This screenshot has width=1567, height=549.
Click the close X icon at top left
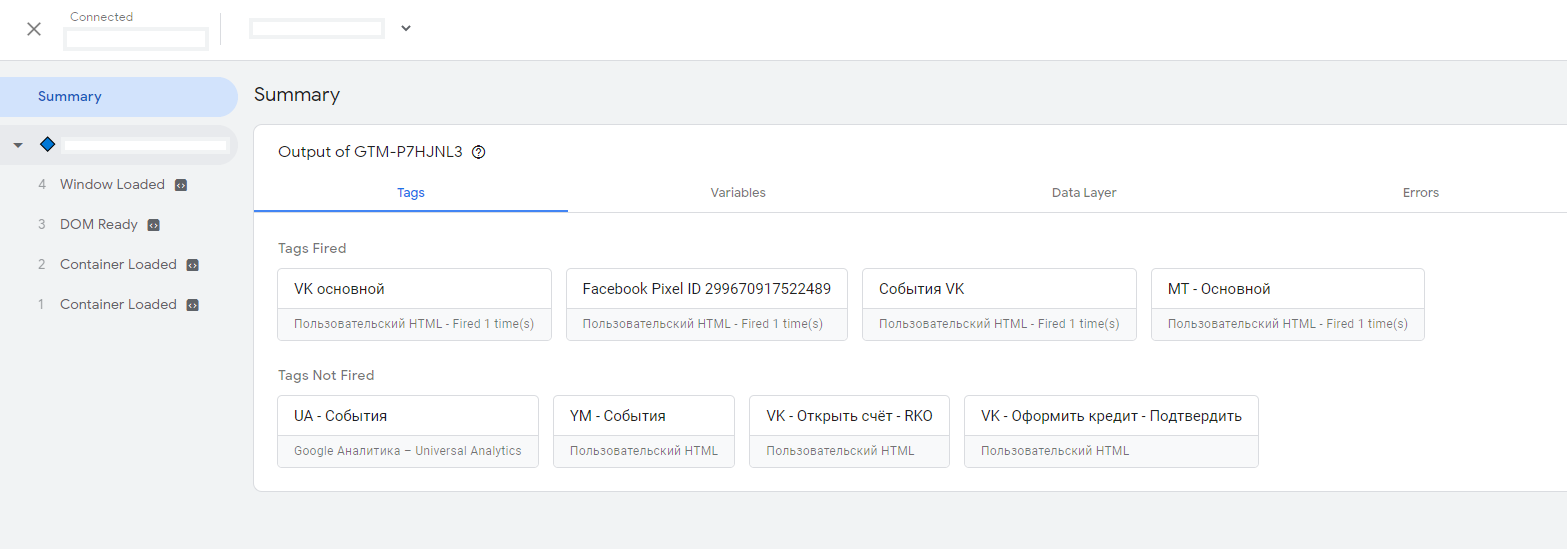click(x=34, y=29)
